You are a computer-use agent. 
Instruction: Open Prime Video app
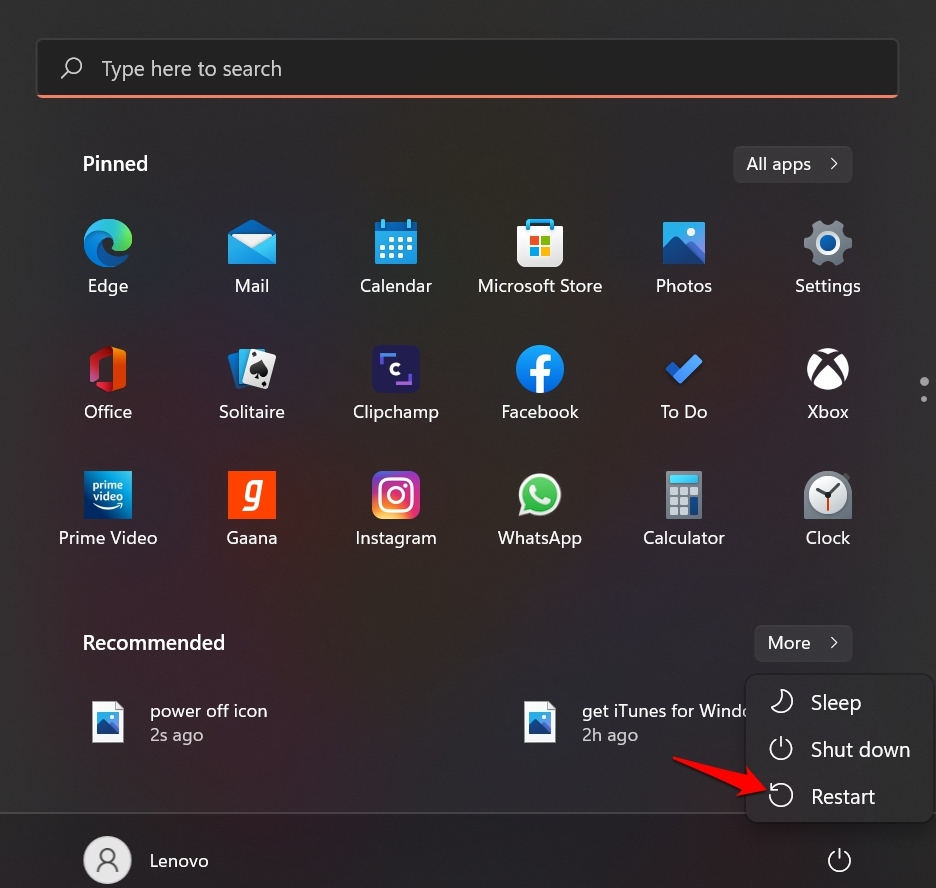pos(107,509)
